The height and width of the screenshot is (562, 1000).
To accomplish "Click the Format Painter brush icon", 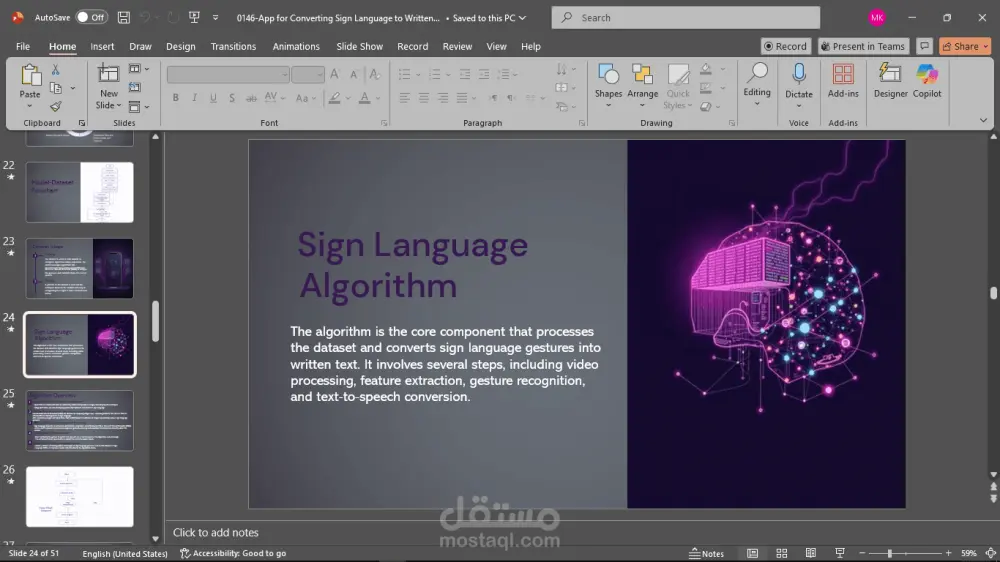I will 55,107.
